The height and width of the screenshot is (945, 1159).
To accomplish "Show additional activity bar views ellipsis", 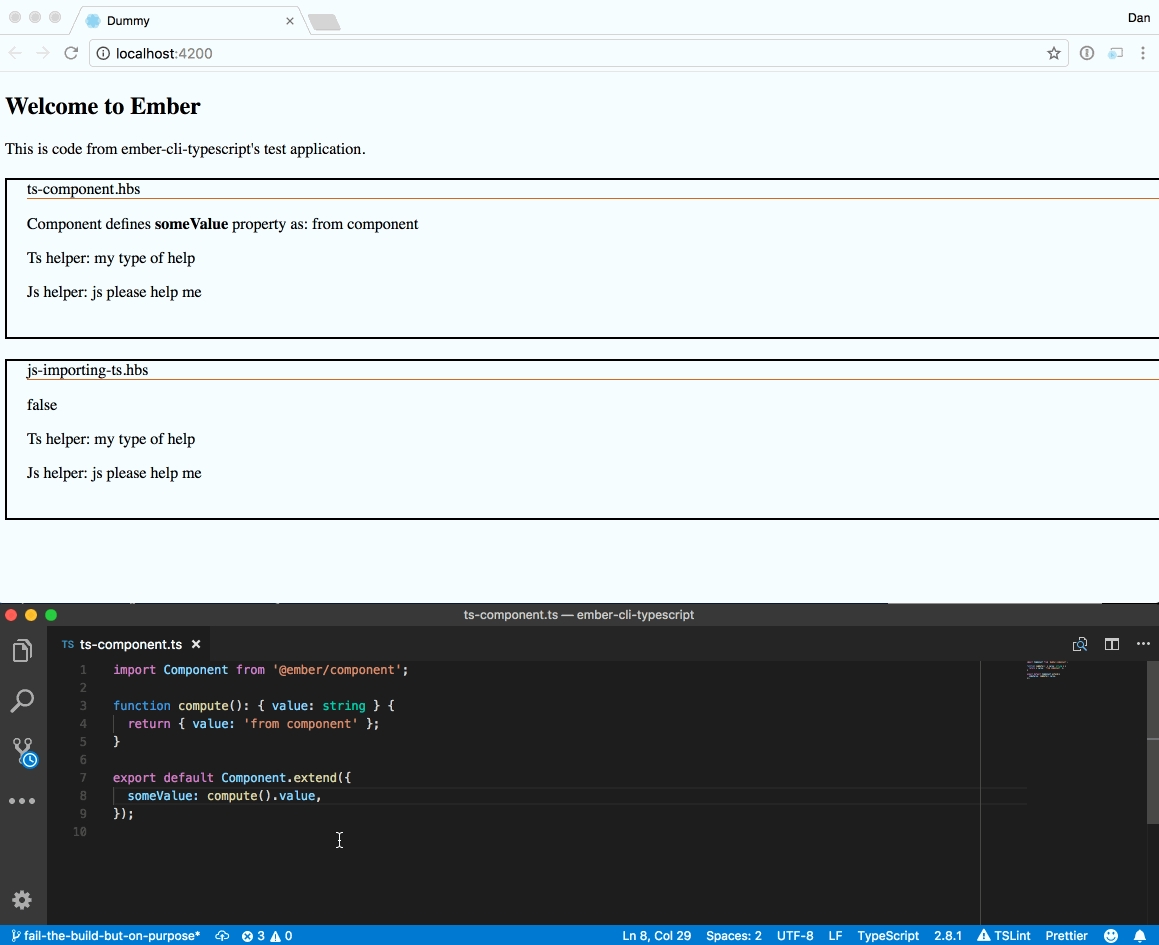I will pos(22,801).
